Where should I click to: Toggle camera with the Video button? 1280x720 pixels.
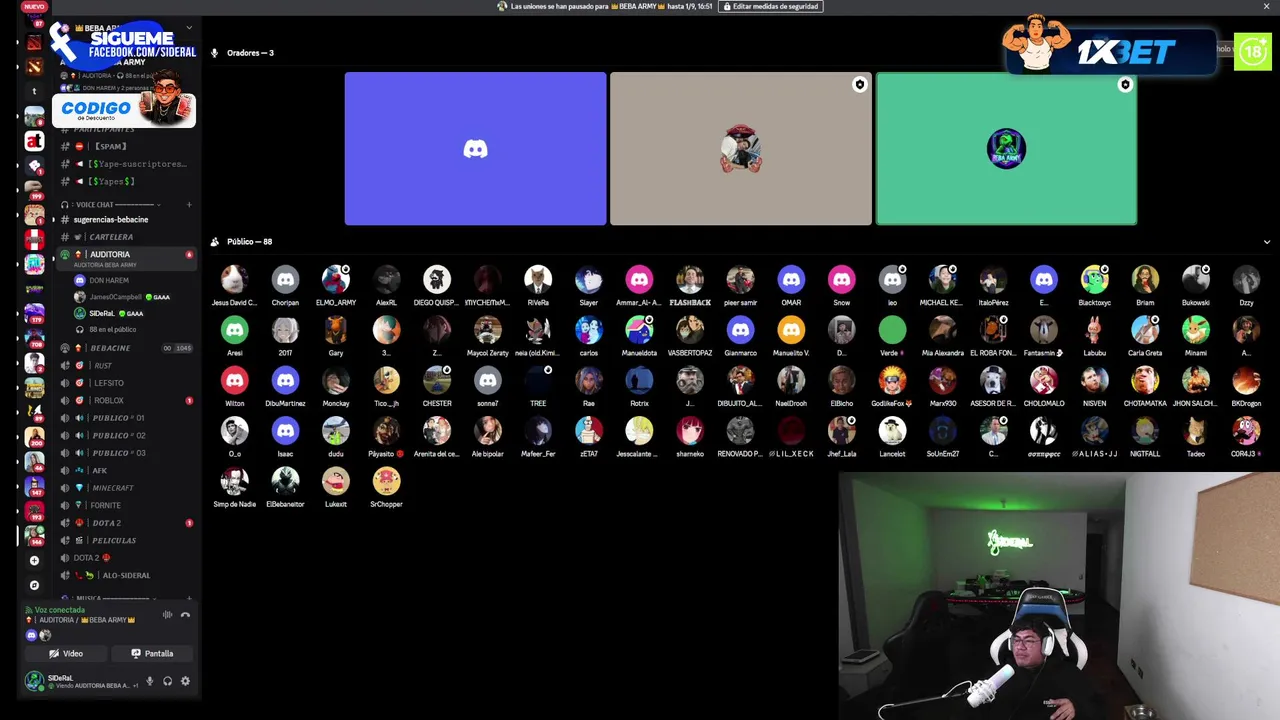click(67, 653)
